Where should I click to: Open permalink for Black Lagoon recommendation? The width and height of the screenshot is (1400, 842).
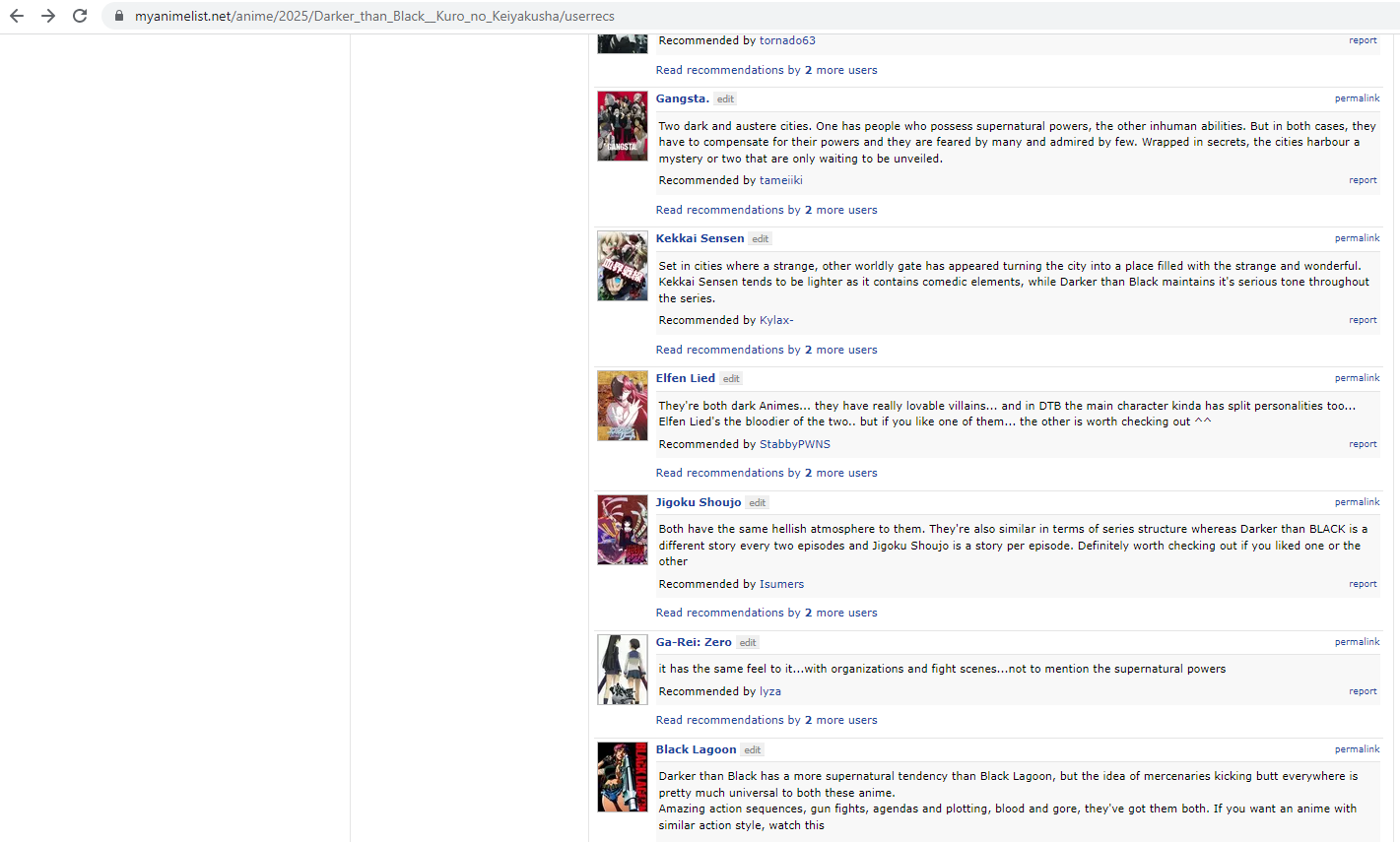point(1357,749)
